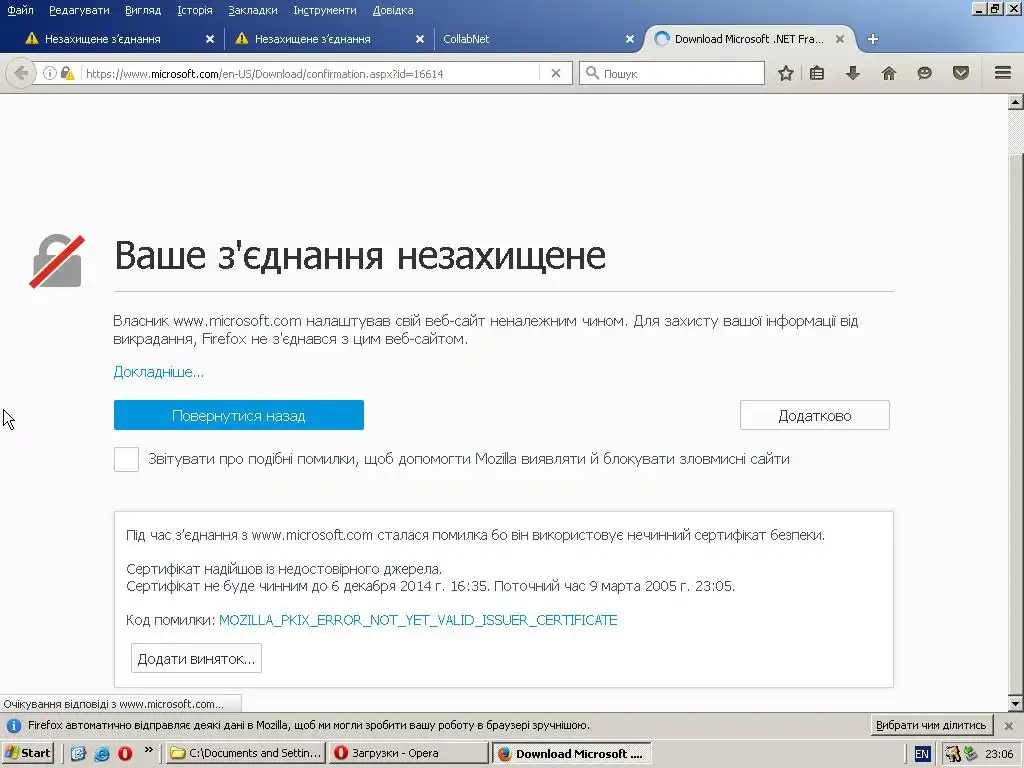Close the second Незахищене з'єднання tab
Image resolution: width=1024 pixels, height=768 pixels.
pyautogui.click(x=420, y=39)
